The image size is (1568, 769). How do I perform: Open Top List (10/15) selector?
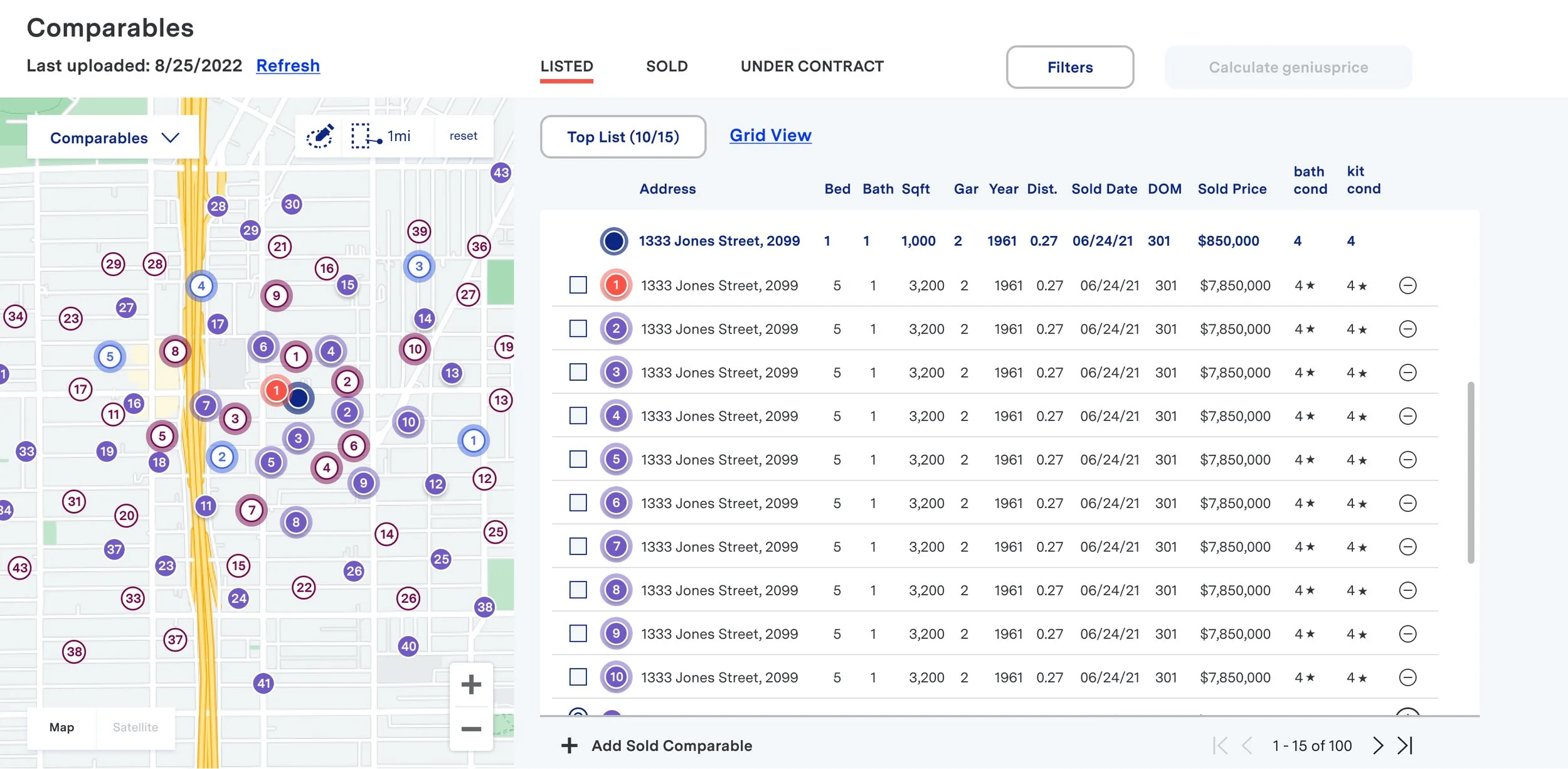point(622,137)
